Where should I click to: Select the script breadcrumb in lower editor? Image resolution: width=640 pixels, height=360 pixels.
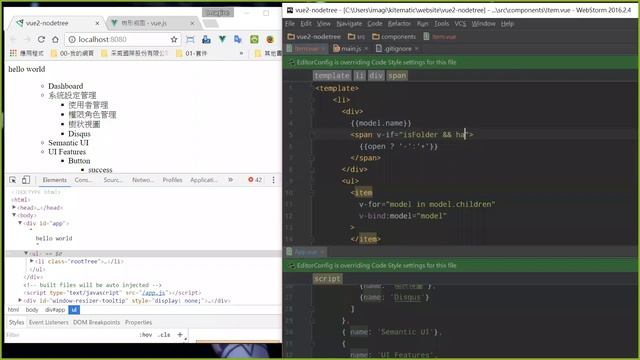(327, 279)
